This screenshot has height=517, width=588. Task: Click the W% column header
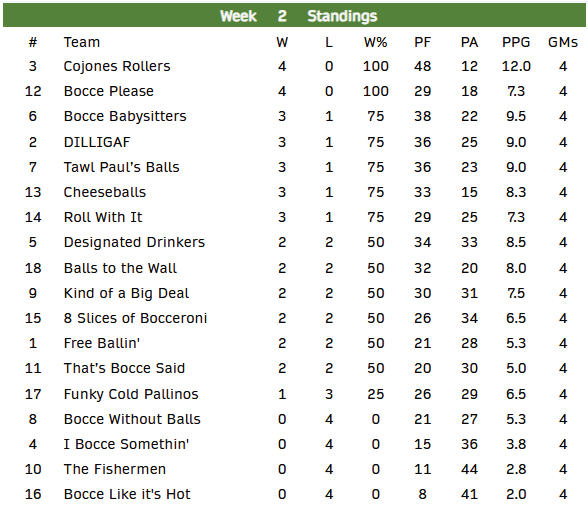(x=375, y=42)
